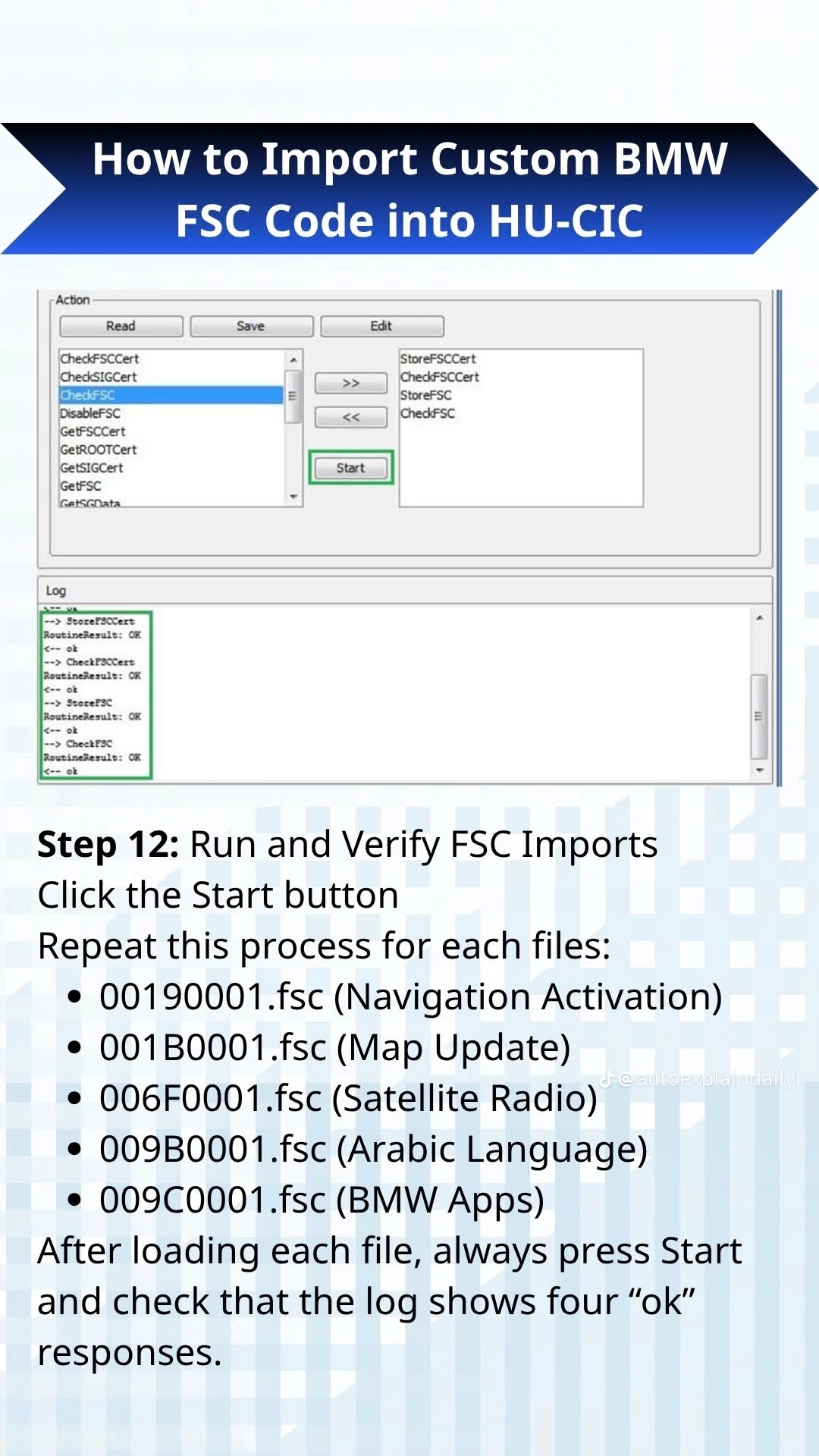Screen dimensions: 819x1456
Task: Select GetFSCCert in the action list
Action: (93, 431)
